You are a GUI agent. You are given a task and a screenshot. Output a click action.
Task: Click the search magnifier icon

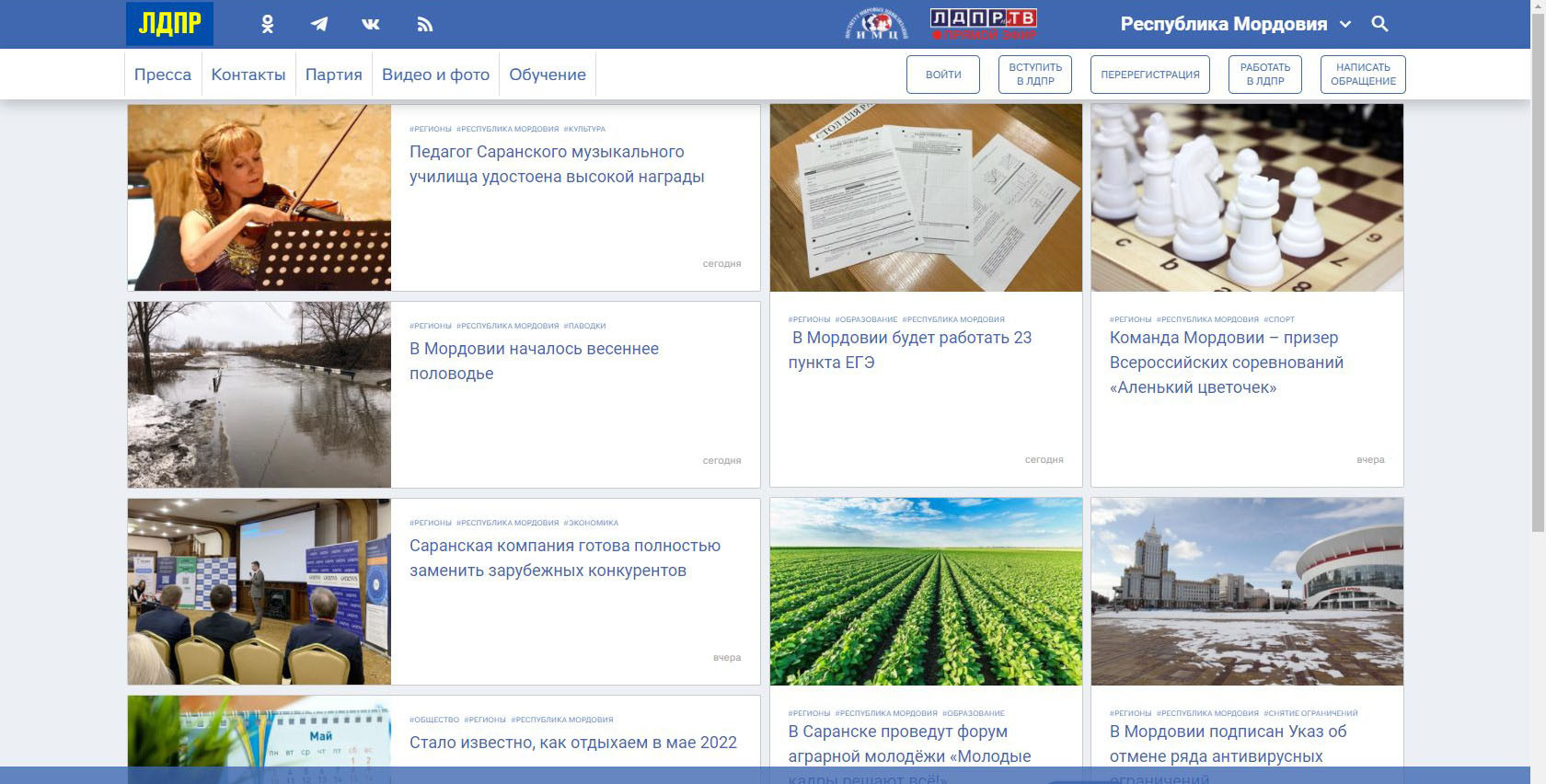[1379, 24]
